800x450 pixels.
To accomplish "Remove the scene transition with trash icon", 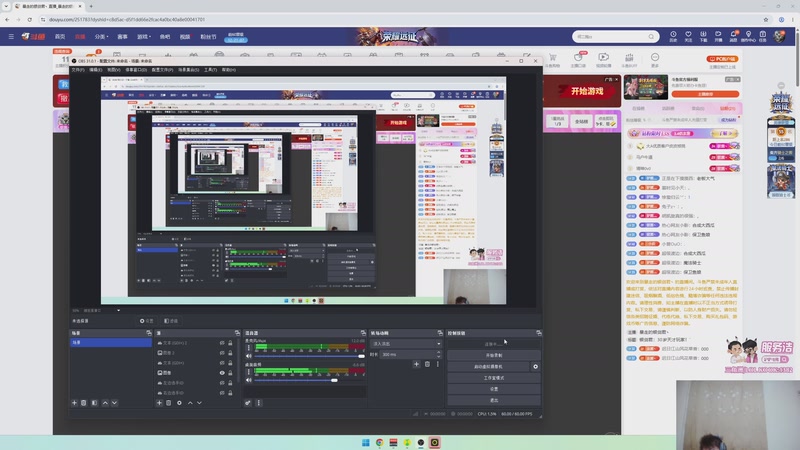I will pos(427,364).
